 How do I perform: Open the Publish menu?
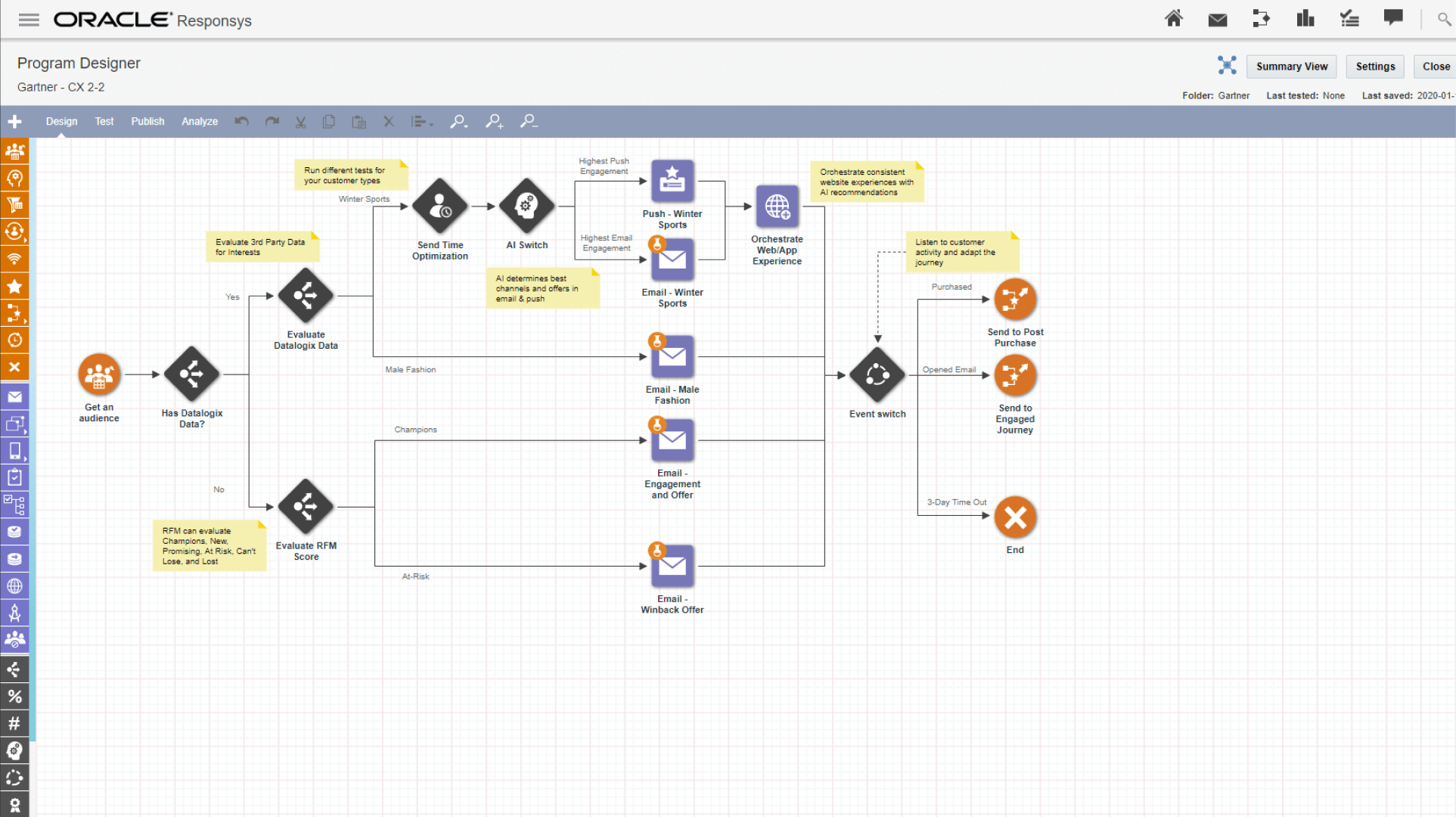[147, 121]
